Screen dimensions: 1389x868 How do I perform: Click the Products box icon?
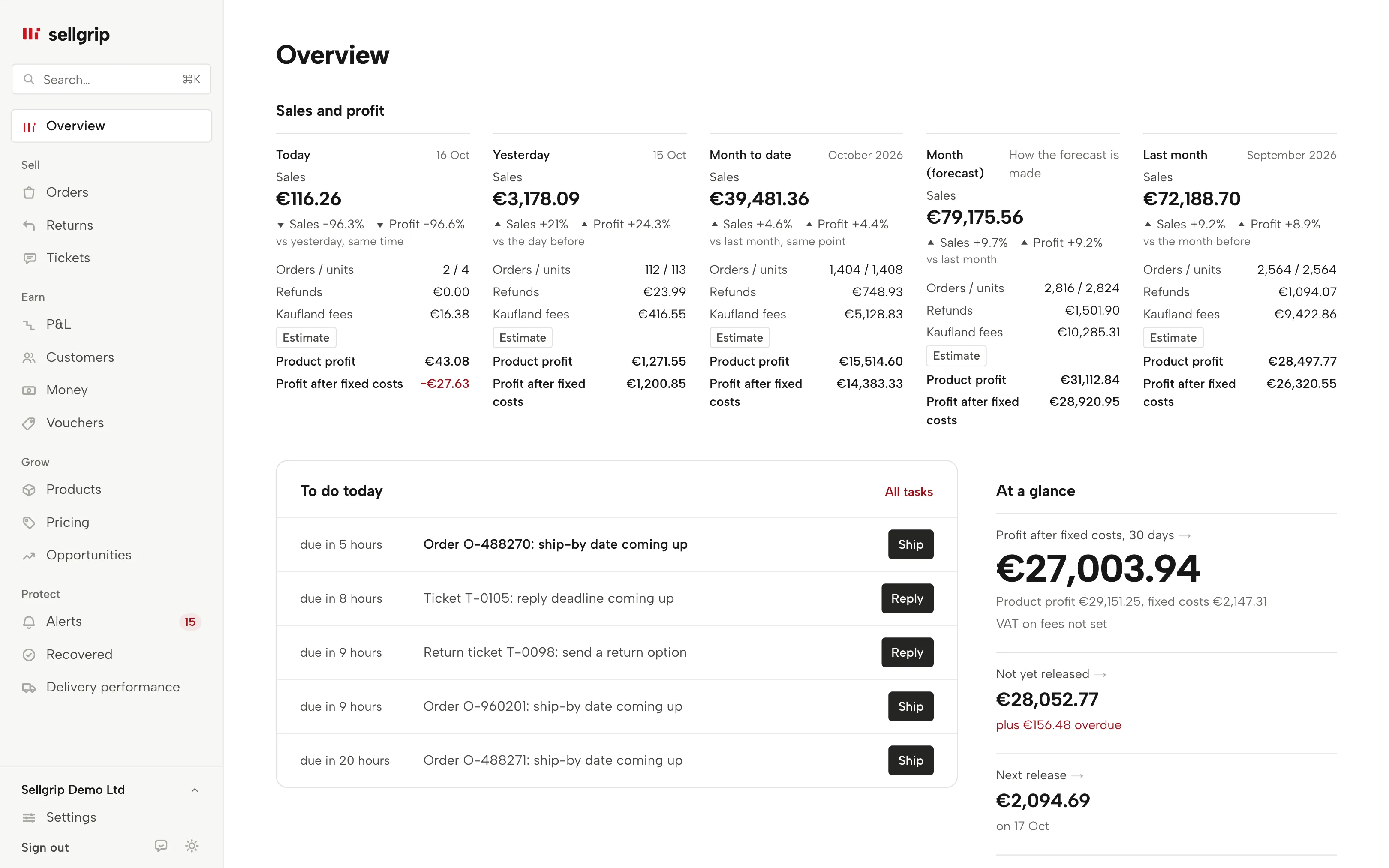click(x=29, y=490)
